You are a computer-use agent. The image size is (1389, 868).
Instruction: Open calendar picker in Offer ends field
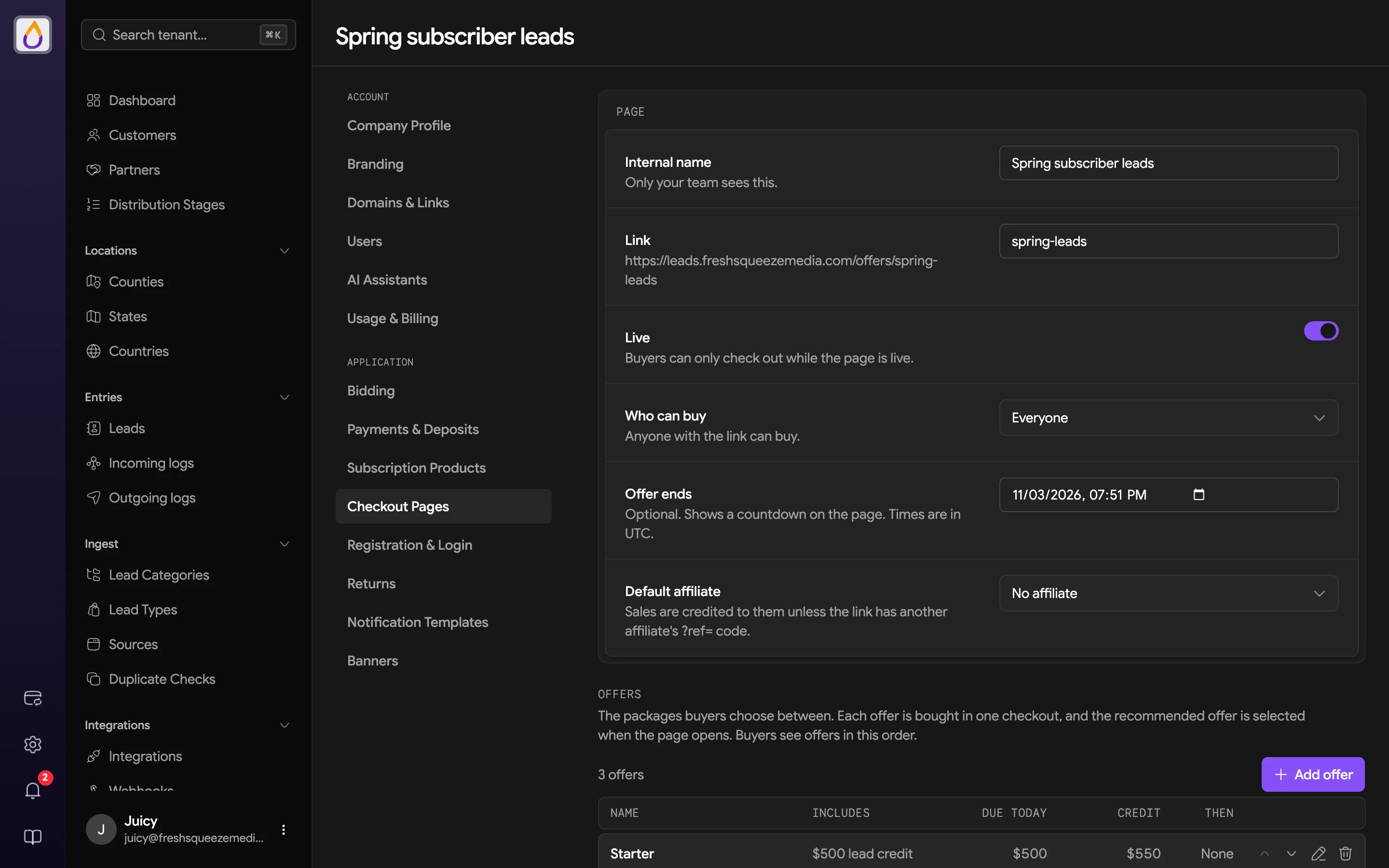tap(1198, 494)
